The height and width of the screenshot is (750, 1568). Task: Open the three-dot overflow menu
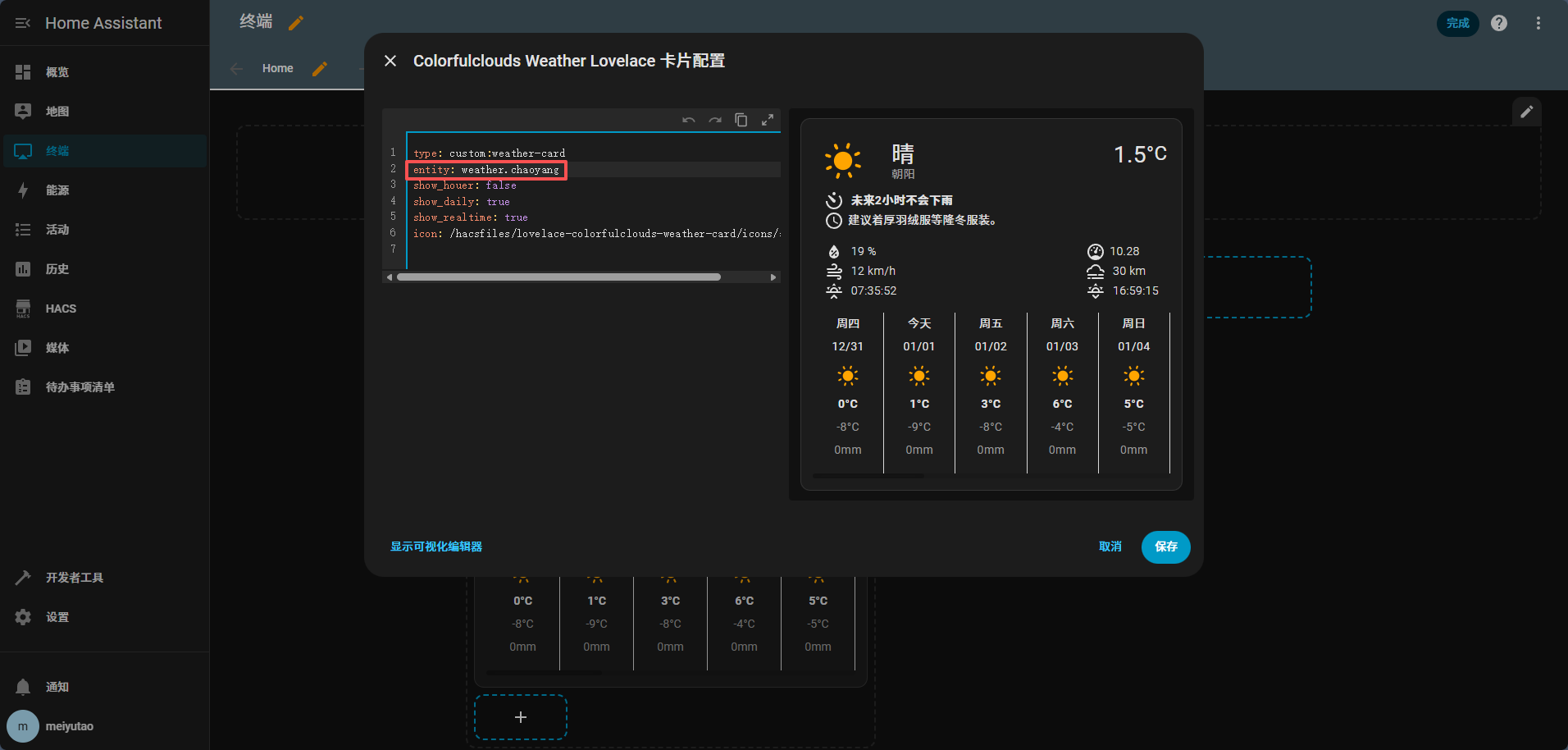tap(1538, 23)
